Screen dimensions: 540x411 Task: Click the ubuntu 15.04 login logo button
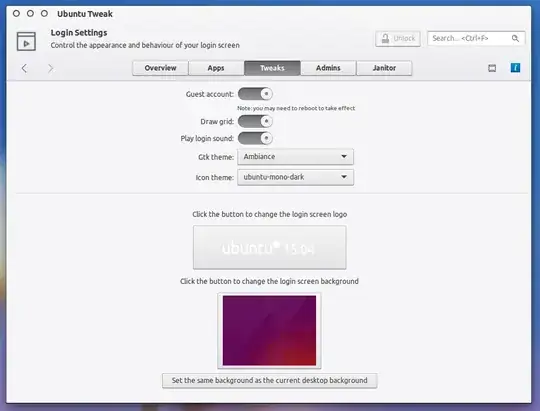tap(270, 247)
